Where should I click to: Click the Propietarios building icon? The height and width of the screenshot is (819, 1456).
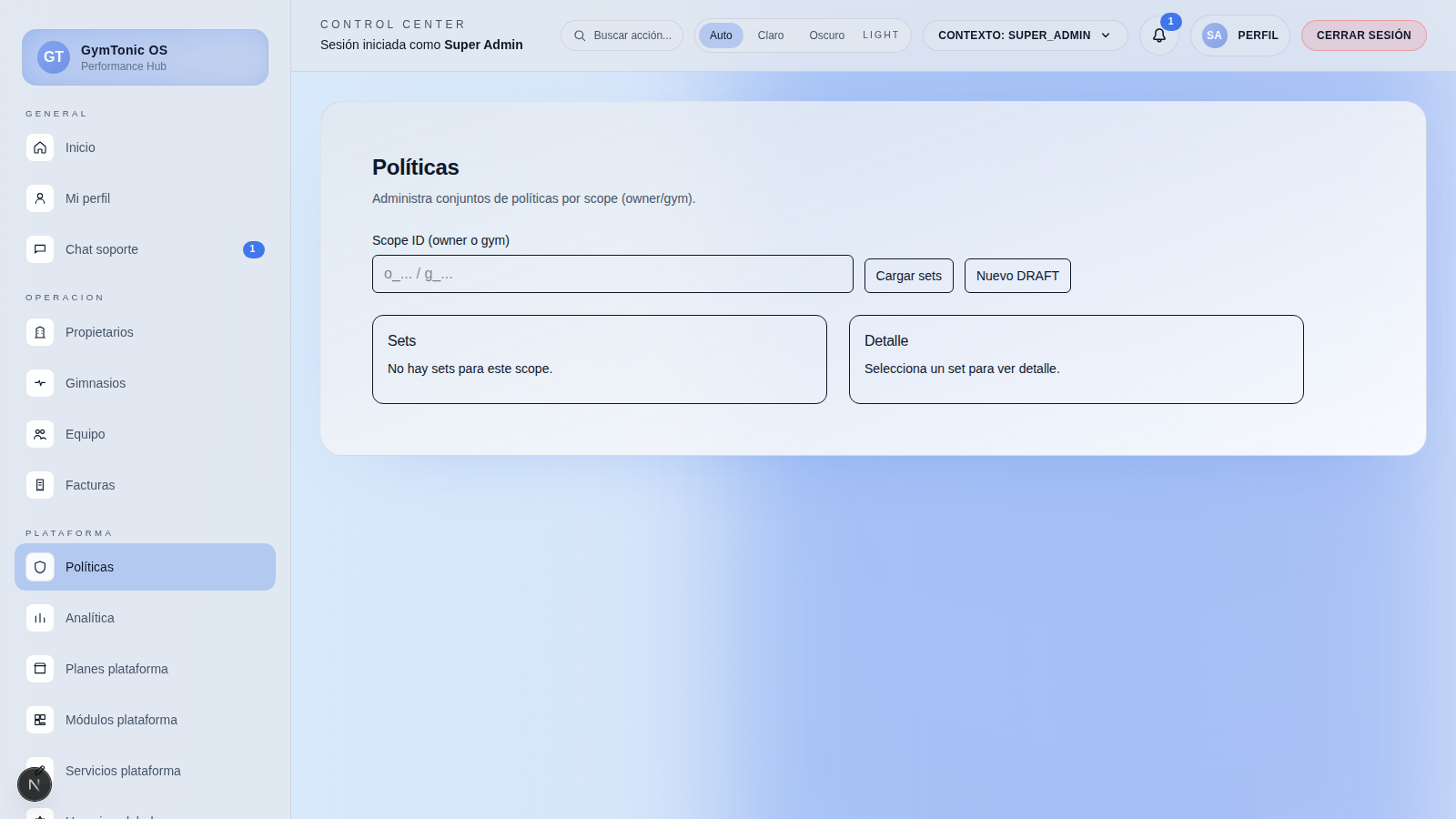coord(40,333)
